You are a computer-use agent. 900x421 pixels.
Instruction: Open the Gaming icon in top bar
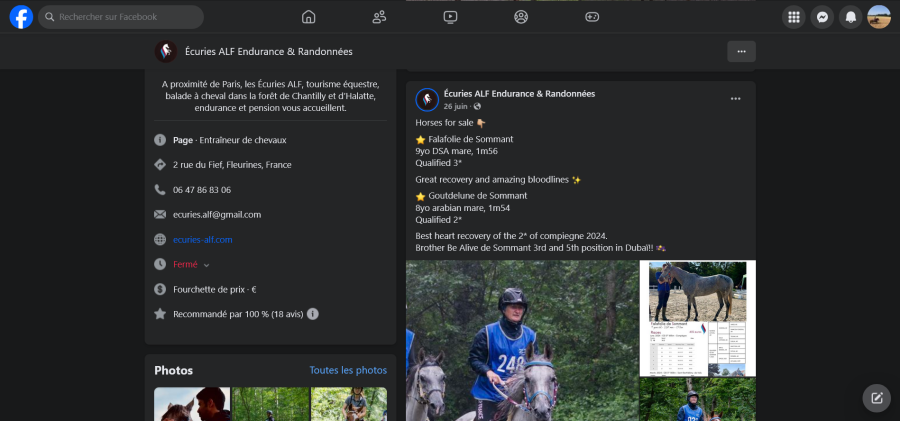(592, 17)
